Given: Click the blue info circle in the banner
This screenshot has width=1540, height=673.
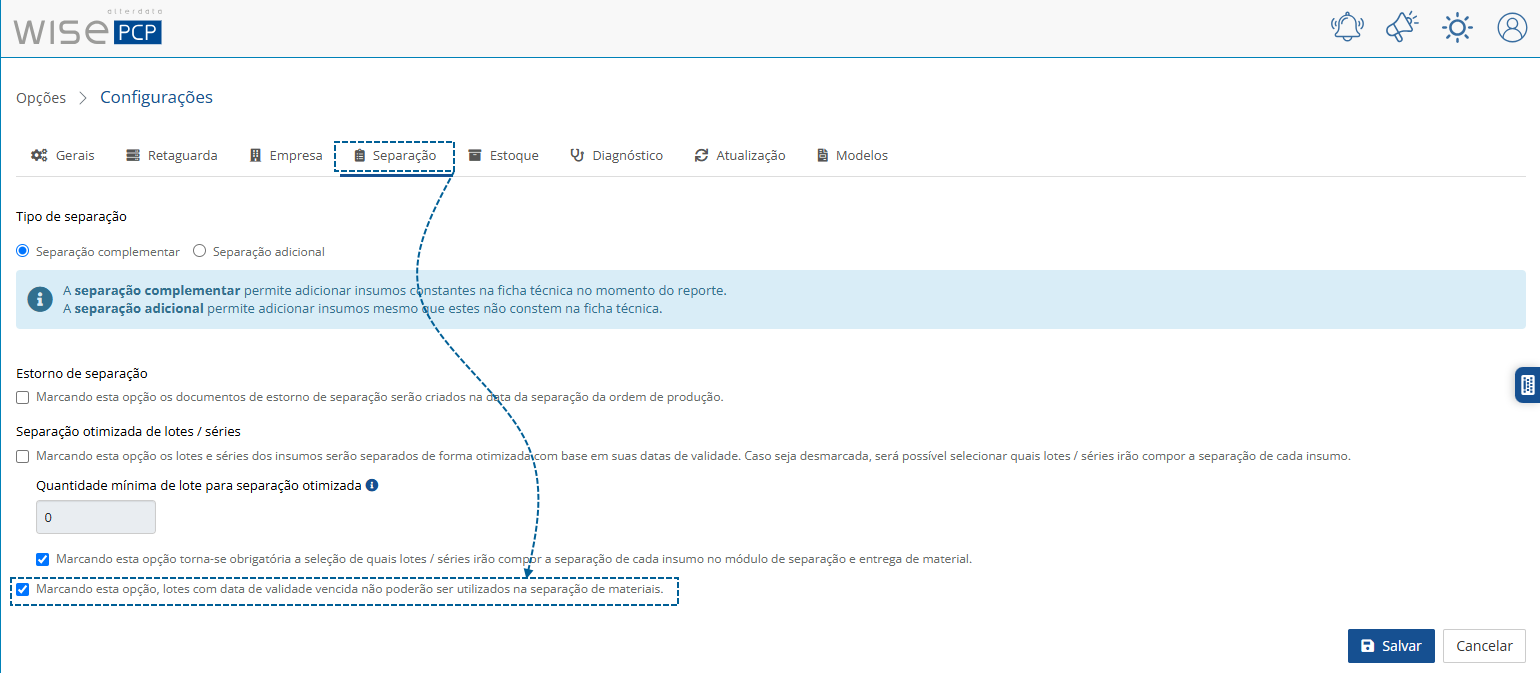Looking at the screenshot, I should click(x=40, y=299).
